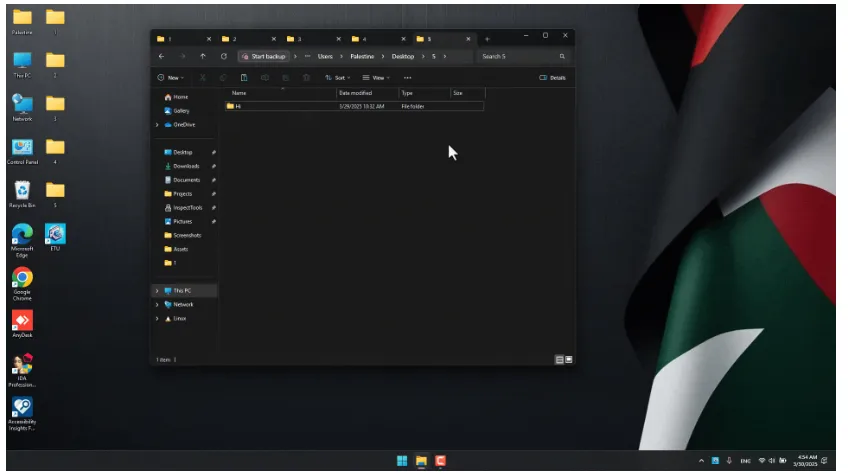Click the Cut toolbar icon
This screenshot has height=473, width=848.
202,78
